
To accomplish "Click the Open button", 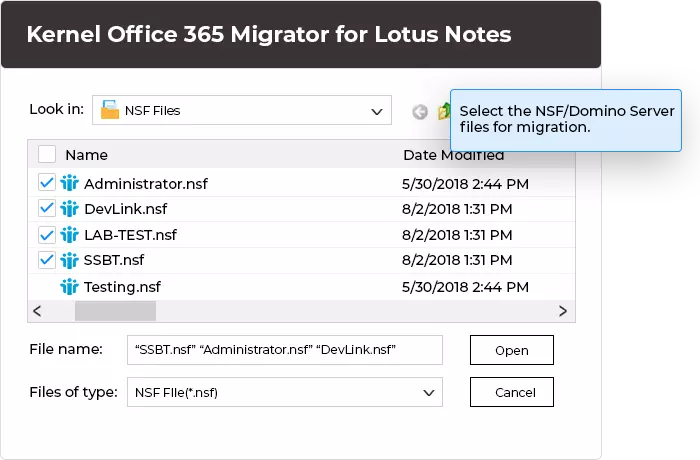I will [512, 350].
